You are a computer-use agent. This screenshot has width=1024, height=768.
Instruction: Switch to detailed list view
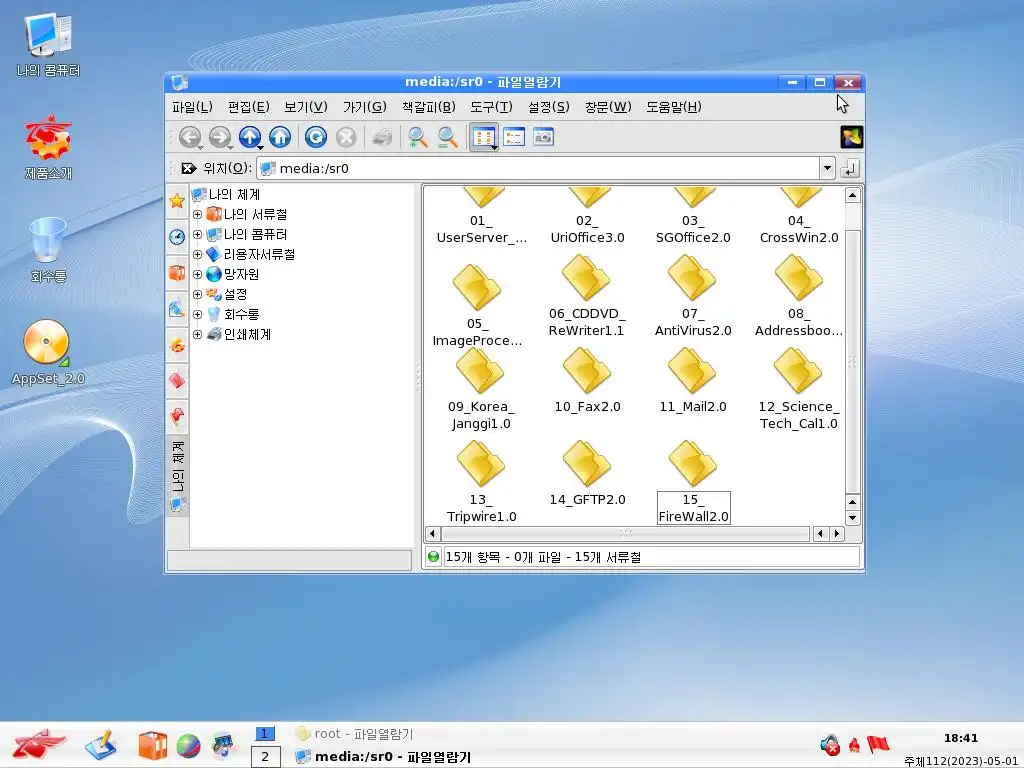pos(514,137)
